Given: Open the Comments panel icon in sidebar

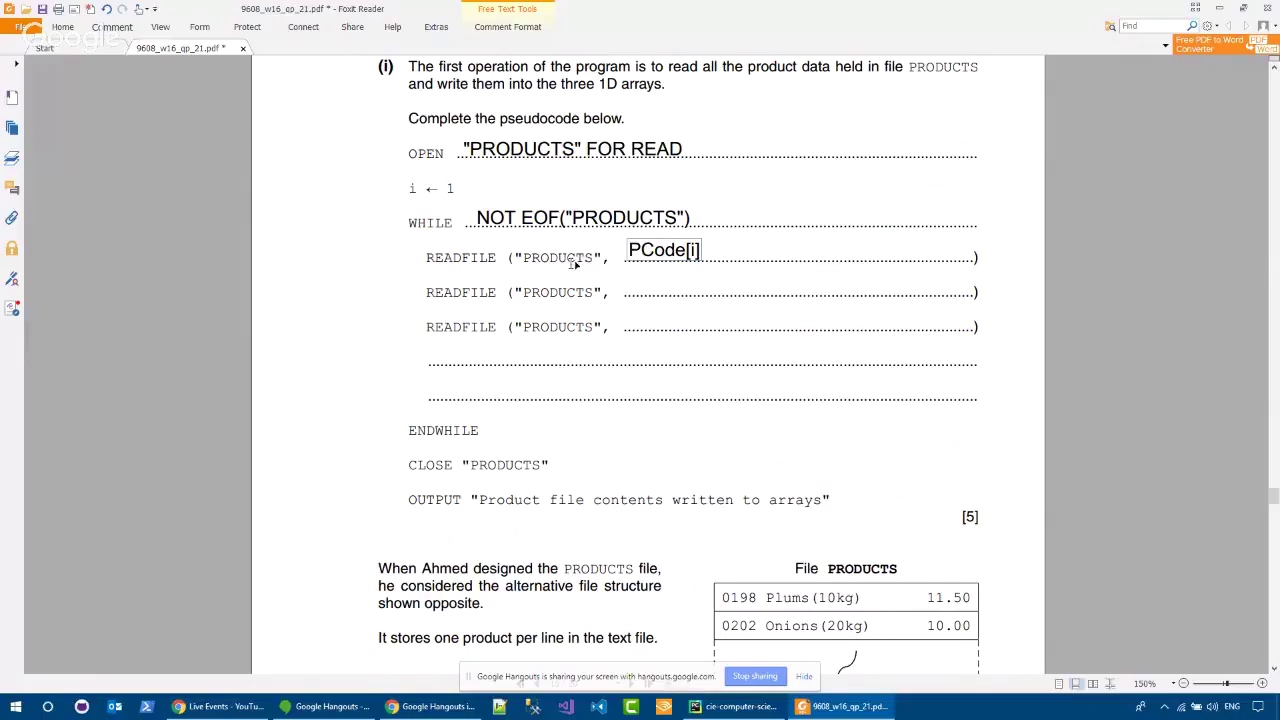Looking at the screenshot, I should pyautogui.click(x=12, y=187).
